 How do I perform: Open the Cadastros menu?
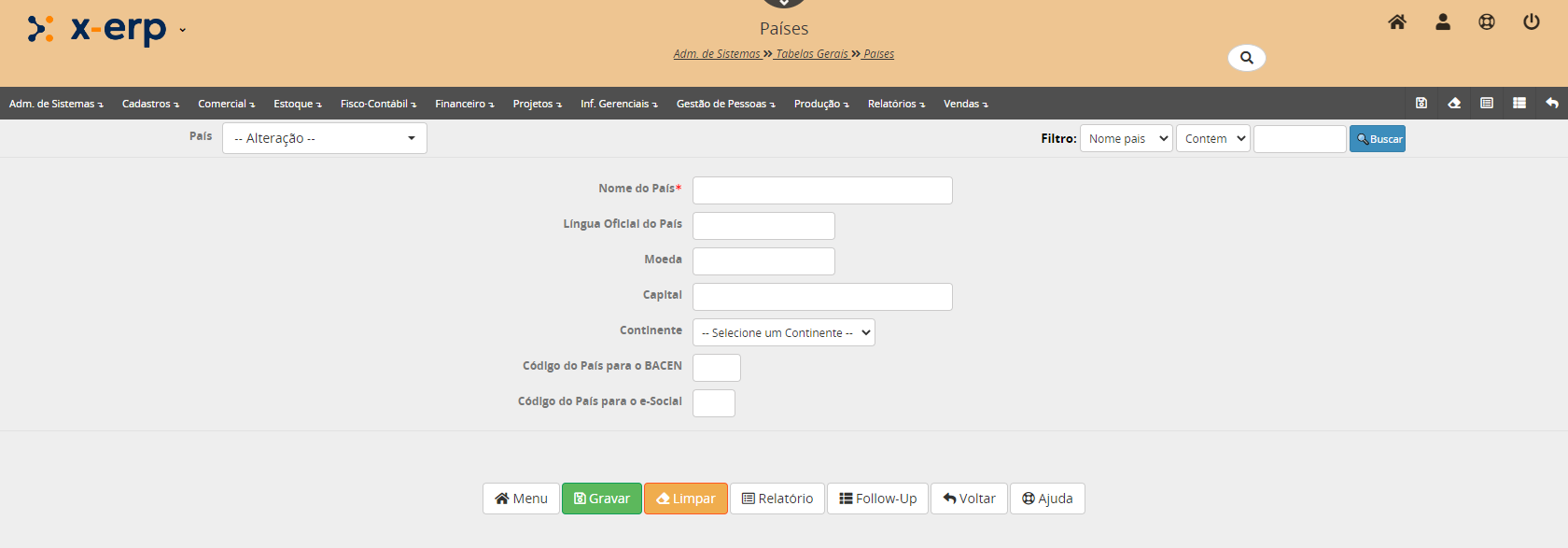(x=150, y=104)
